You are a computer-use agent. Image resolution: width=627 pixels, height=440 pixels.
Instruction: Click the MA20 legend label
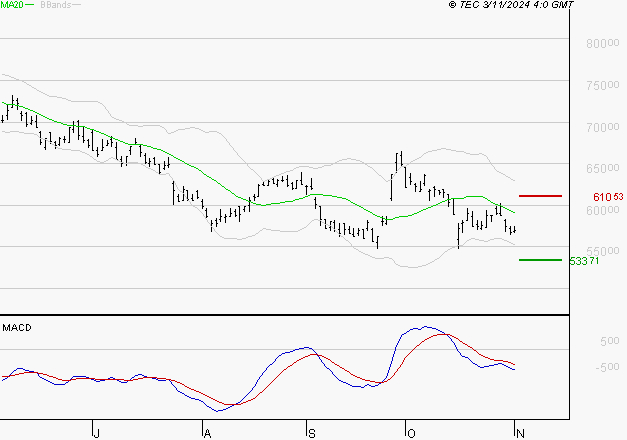(12, 5)
